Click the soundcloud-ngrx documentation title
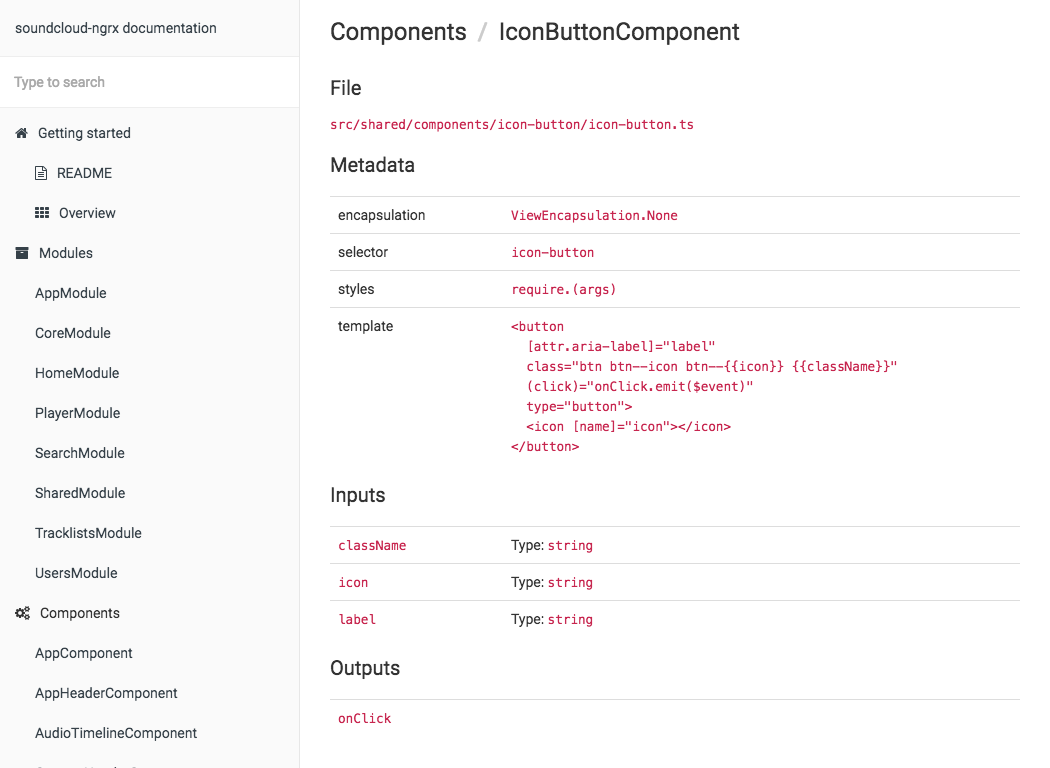Image resolution: width=1050 pixels, height=768 pixels. click(x=116, y=28)
